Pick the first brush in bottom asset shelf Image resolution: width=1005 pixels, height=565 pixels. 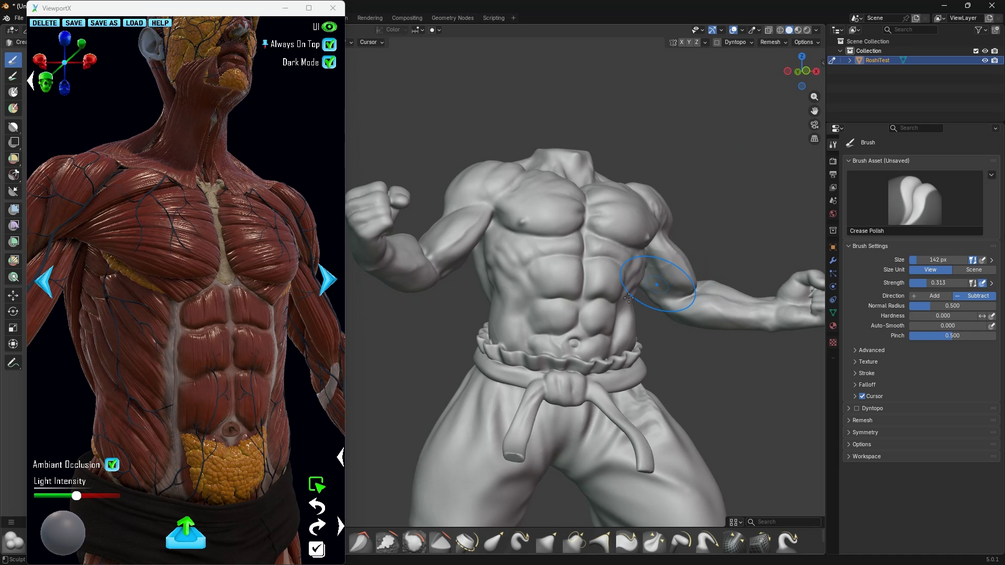pos(360,542)
